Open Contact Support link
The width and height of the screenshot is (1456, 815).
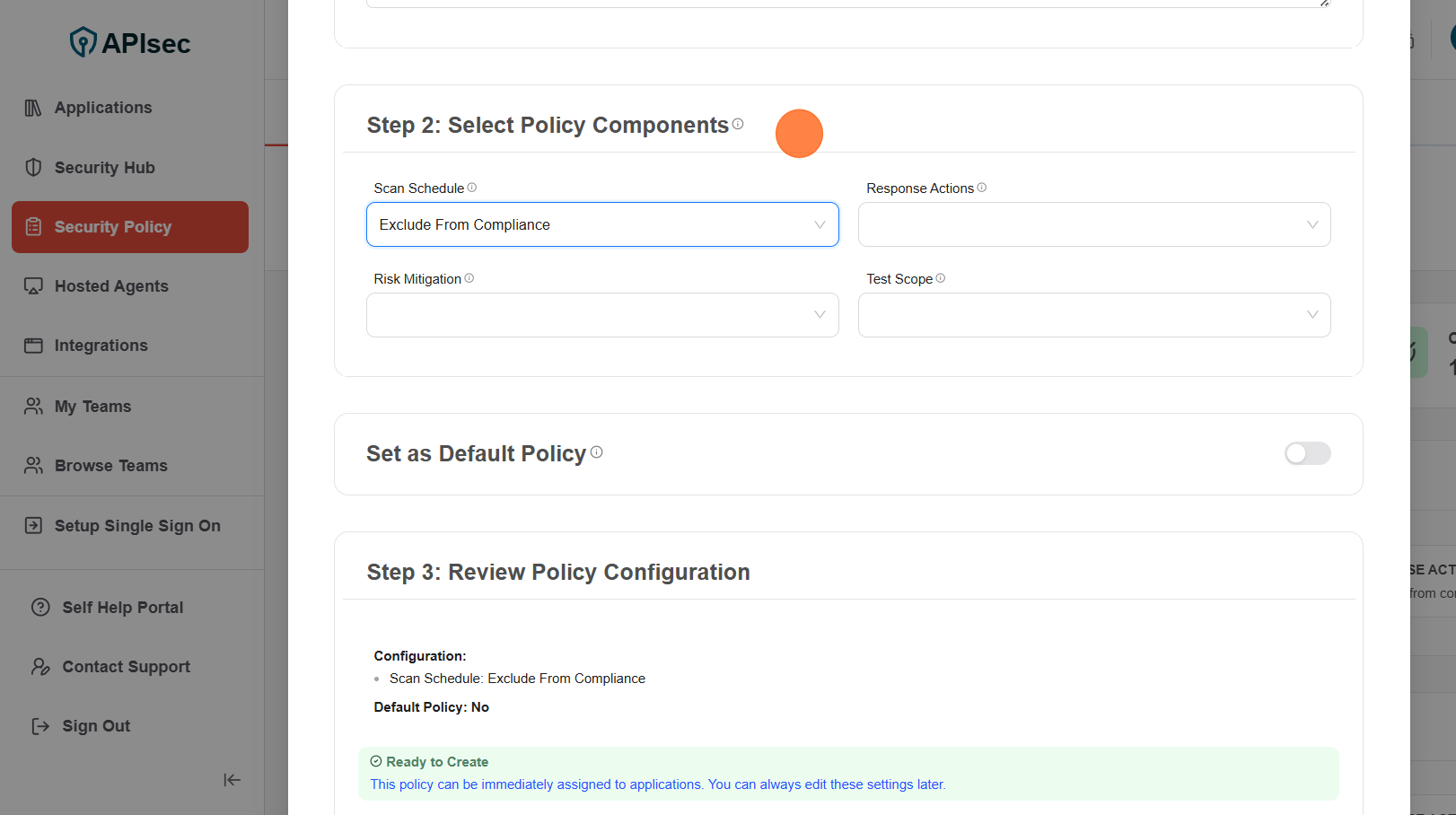tap(126, 667)
